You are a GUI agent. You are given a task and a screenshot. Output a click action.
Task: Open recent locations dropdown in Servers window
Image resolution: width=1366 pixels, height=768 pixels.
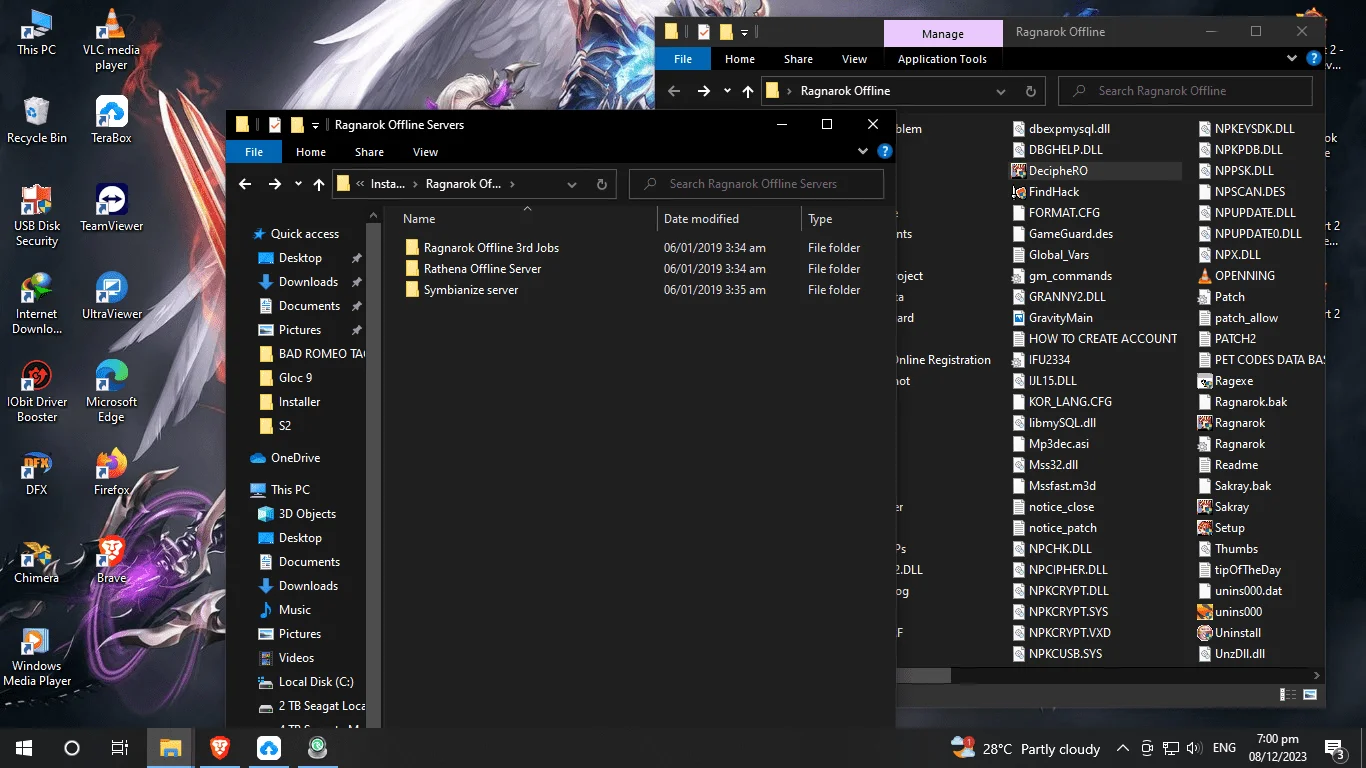coord(298,184)
